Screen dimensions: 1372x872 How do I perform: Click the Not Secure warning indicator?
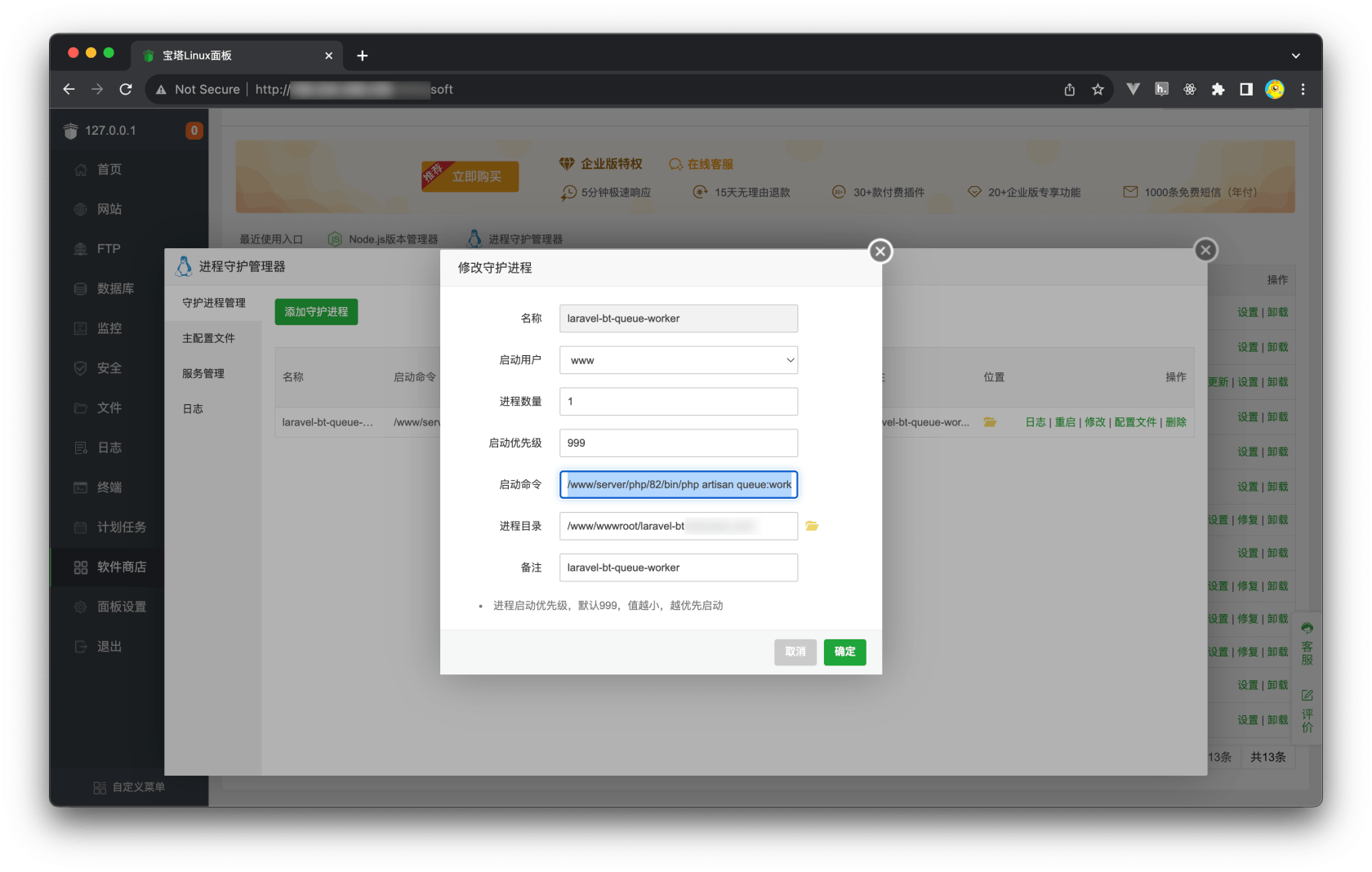point(198,90)
